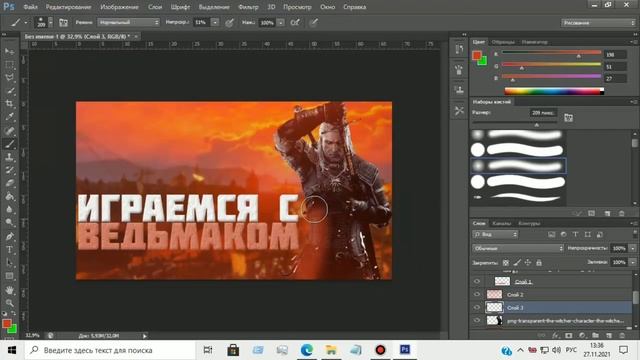This screenshot has width=640, height=360.
Task: Select the Слой 2 layer row
Action: pos(551,294)
